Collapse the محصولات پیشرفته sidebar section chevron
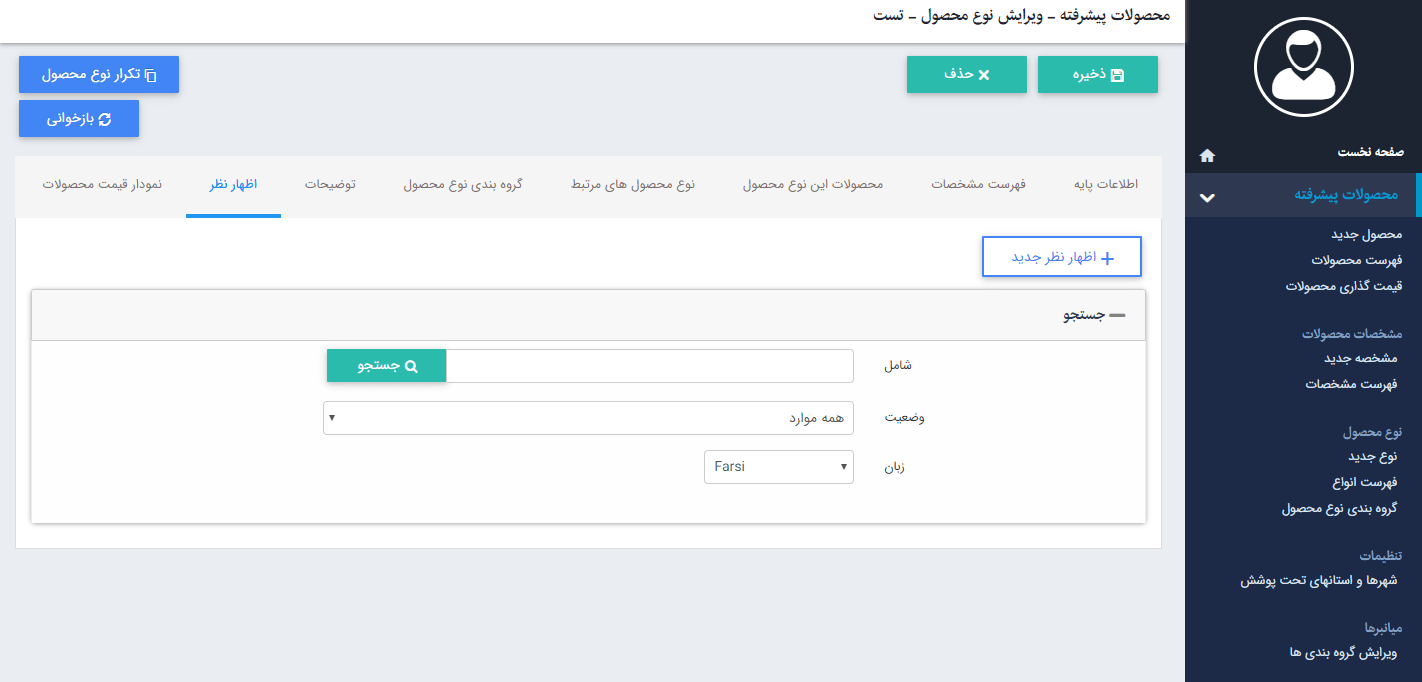Image resolution: width=1422 pixels, height=682 pixels. [1207, 197]
